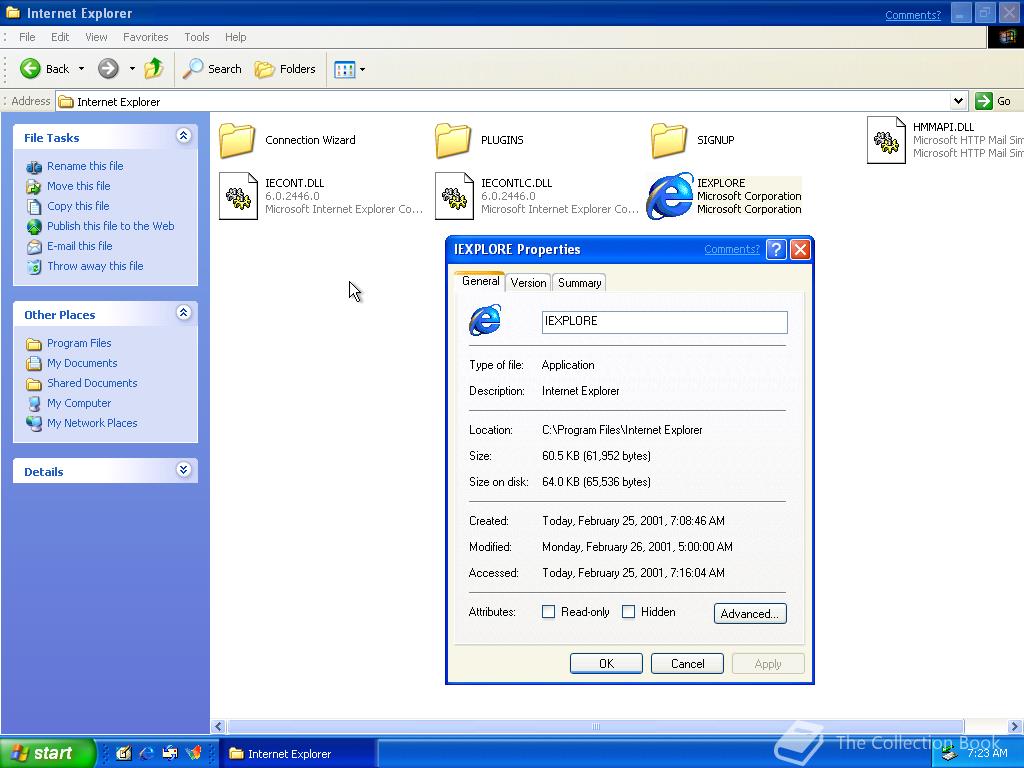
Task: Click E-mail this file
Action: point(80,246)
